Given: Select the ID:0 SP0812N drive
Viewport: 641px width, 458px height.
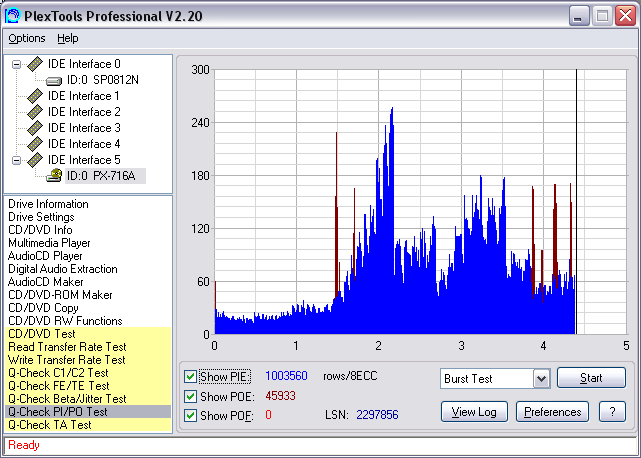Looking at the screenshot, I should [102, 80].
